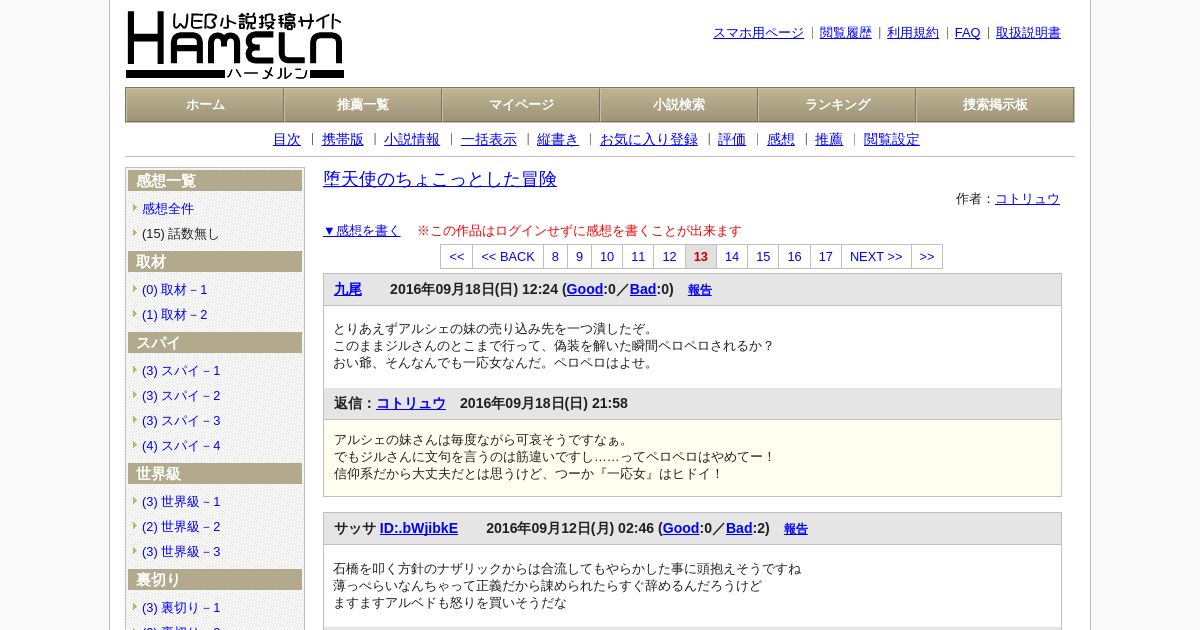Open sidebar item (1) 取材－2
The image size is (1200, 630).
click(175, 315)
